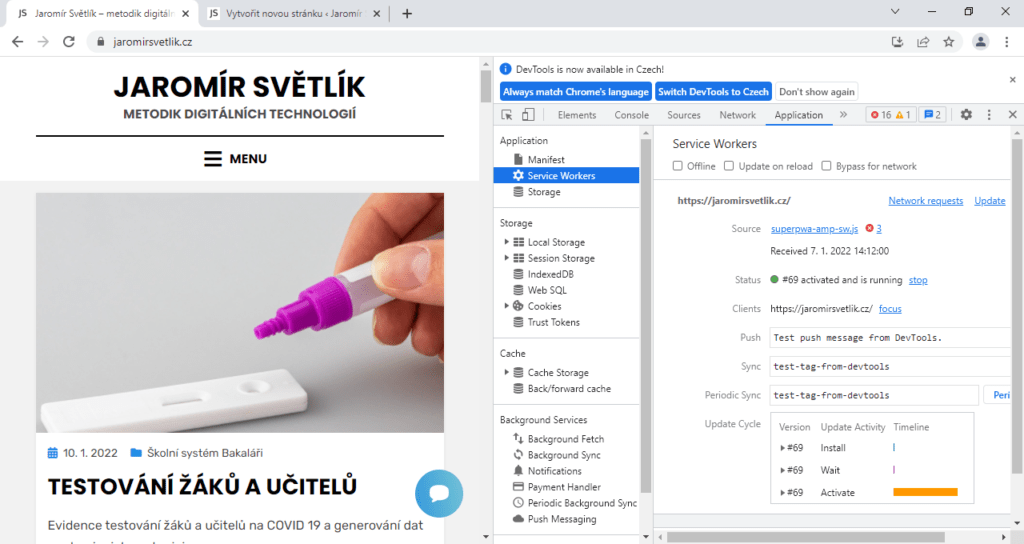Image resolution: width=1024 pixels, height=544 pixels.
Task: Stop the running service worker
Action: (x=918, y=280)
